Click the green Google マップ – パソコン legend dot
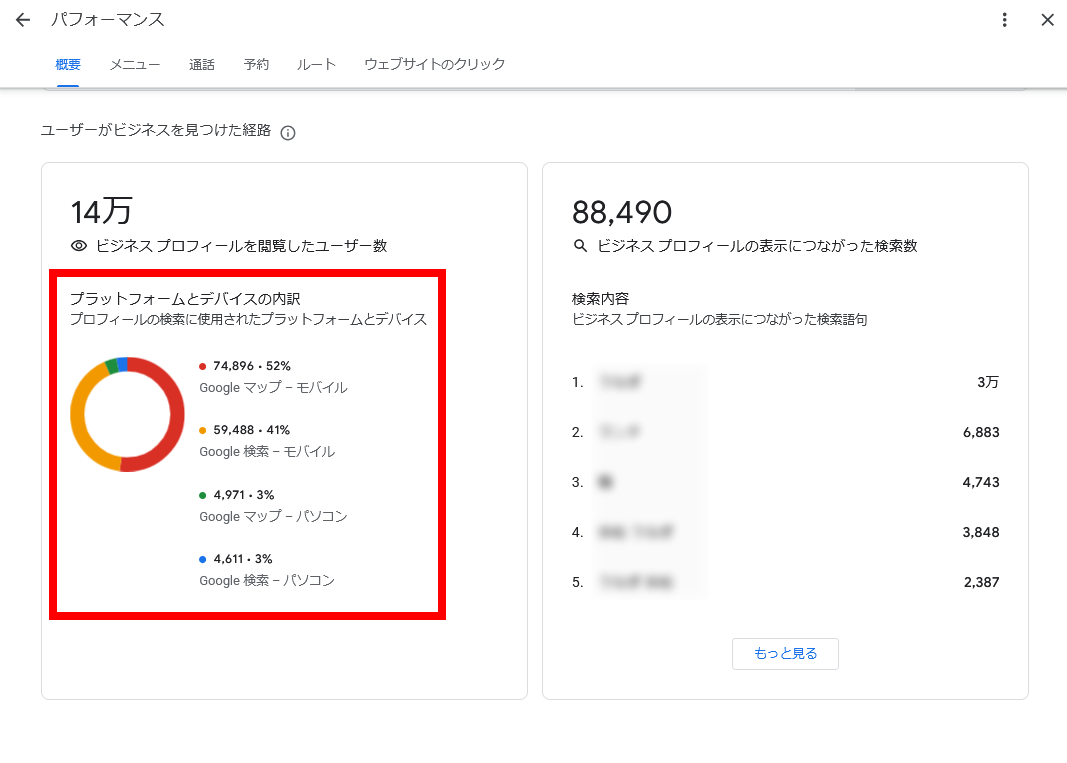Screen dimensions: 1067x763 coord(203,495)
